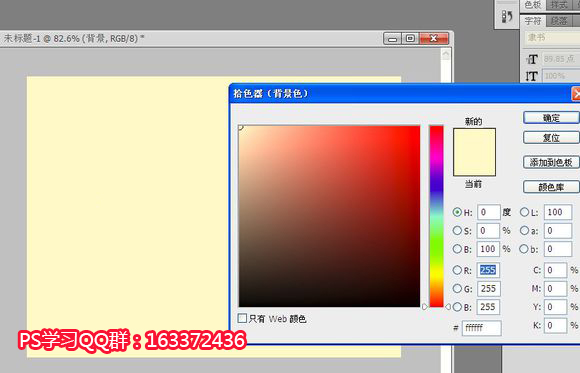Select the R red radio button
The width and height of the screenshot is (580, 373).
pyautogui.click(x=457, y=270)
